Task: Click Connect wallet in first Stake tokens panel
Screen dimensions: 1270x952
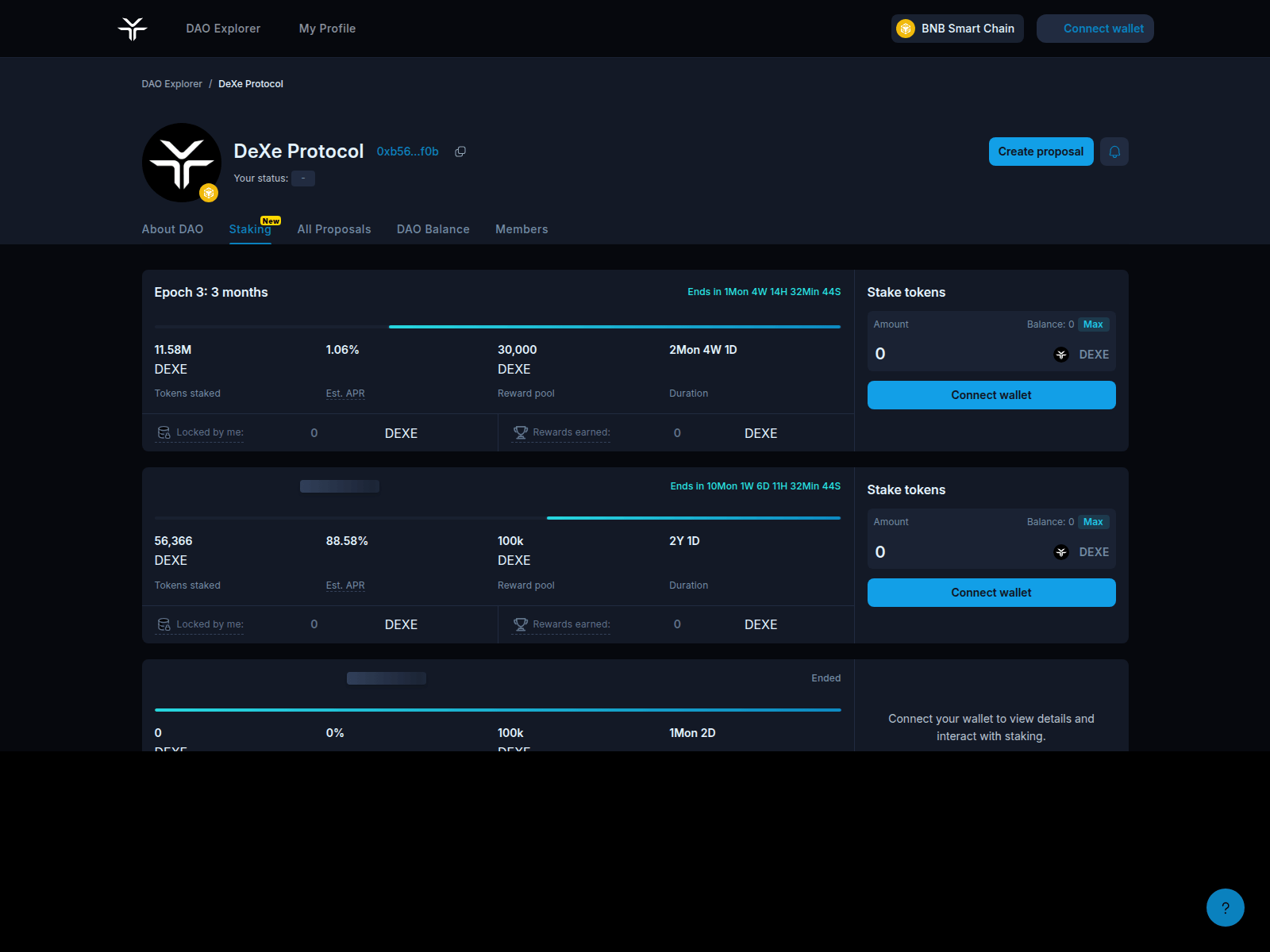Action: click(991, 395)
